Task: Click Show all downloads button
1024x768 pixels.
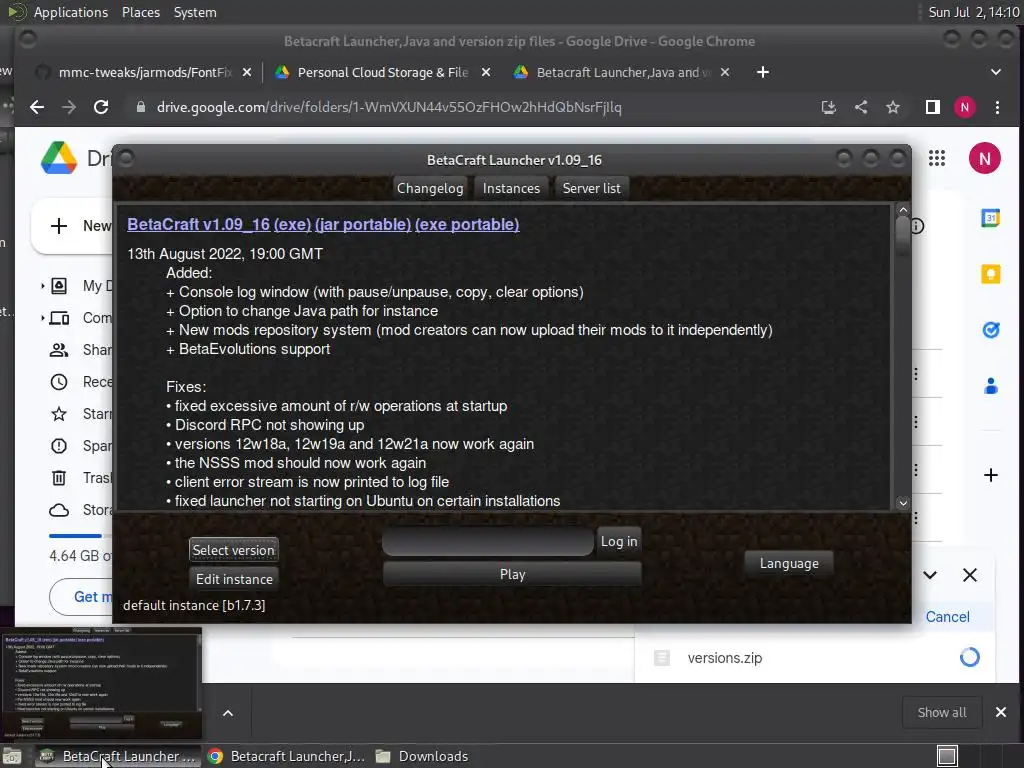Action: click(942, 712)
